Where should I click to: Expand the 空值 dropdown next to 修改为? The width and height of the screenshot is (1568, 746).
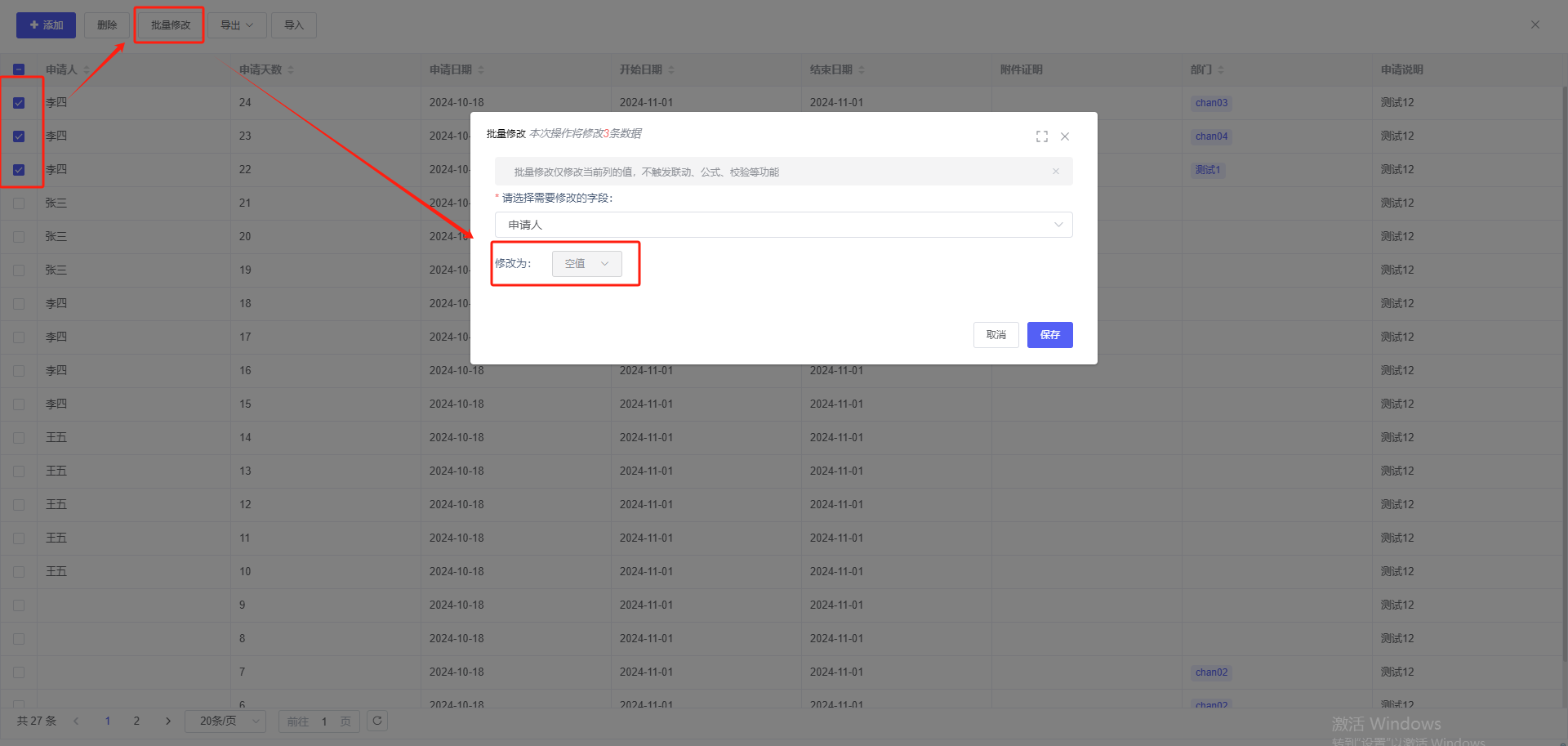coord(586,264)
